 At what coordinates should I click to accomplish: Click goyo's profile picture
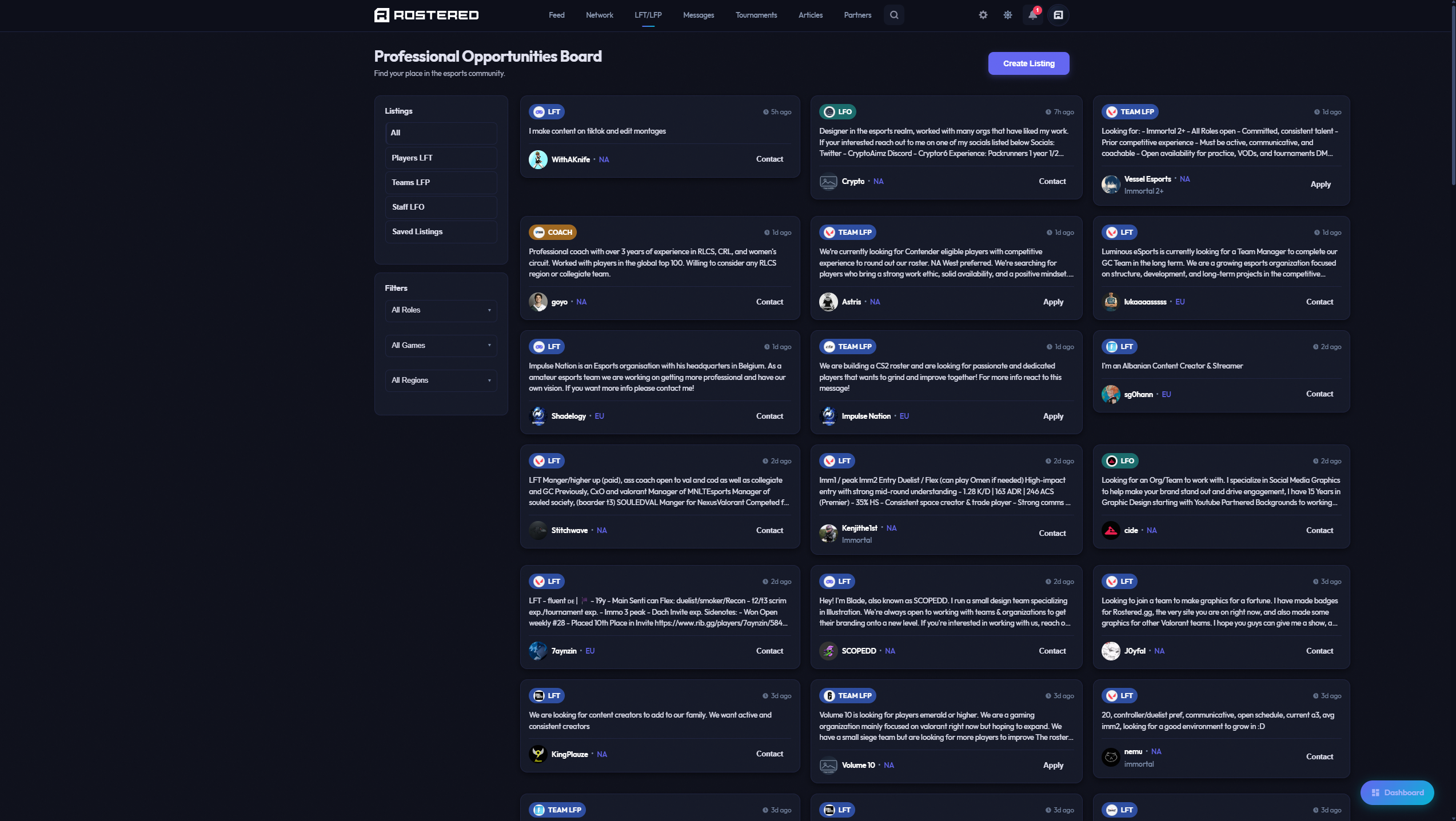coord(538,302)
